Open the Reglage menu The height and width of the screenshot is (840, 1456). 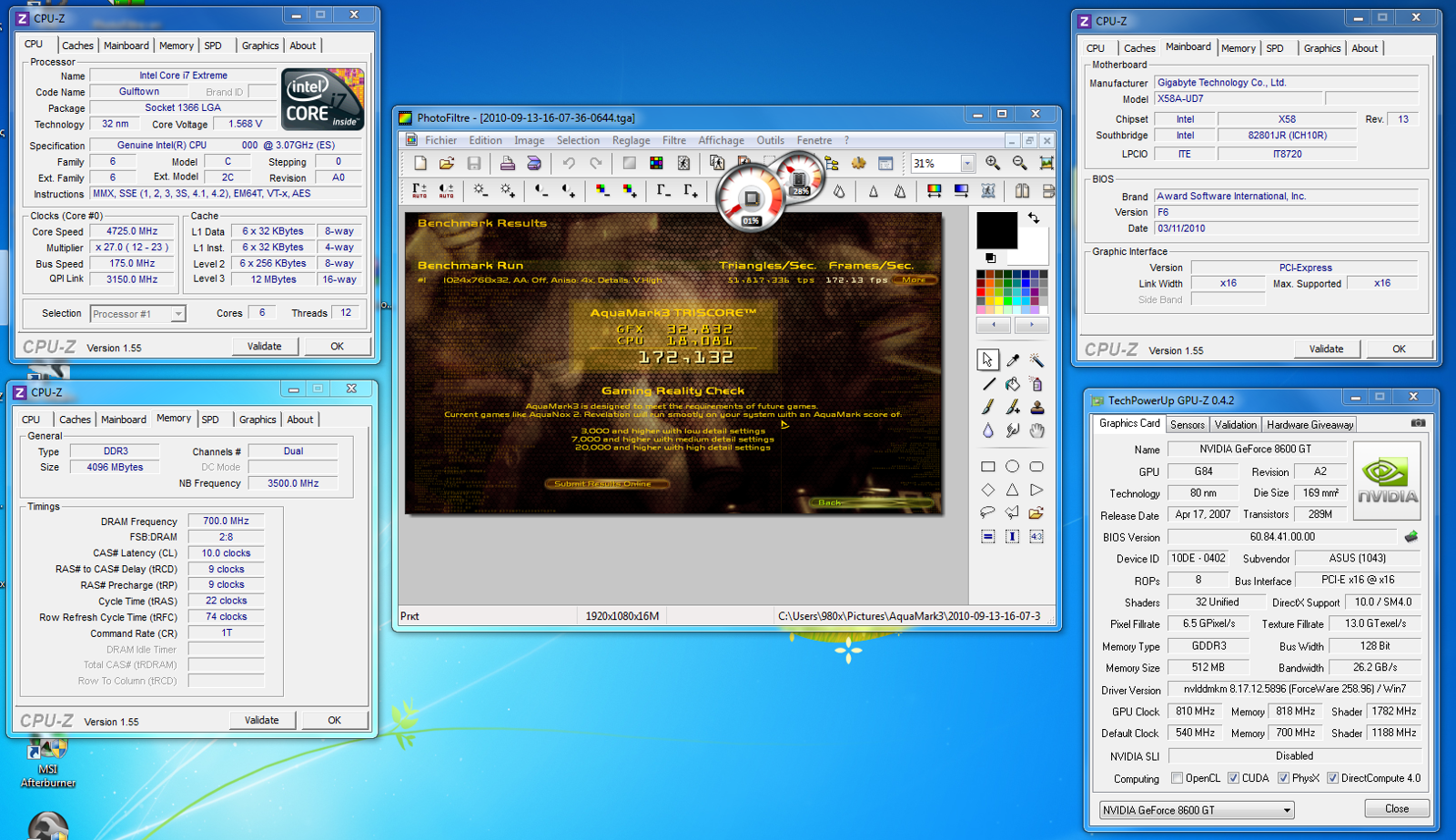tap(631, 140)
